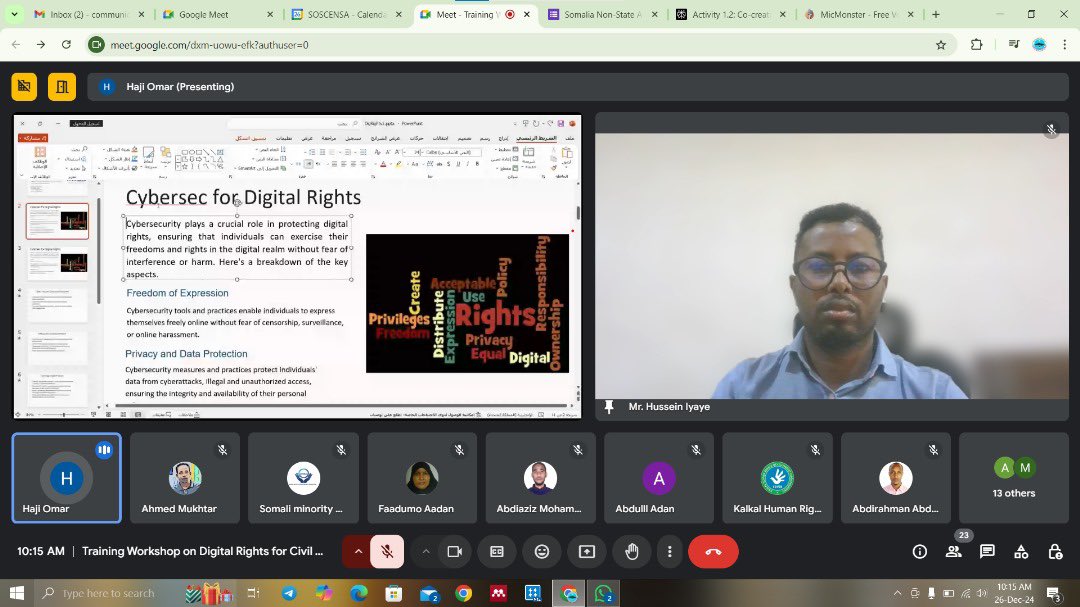Click the Type here to search box
1080x607 pixels.
point(107,593)
